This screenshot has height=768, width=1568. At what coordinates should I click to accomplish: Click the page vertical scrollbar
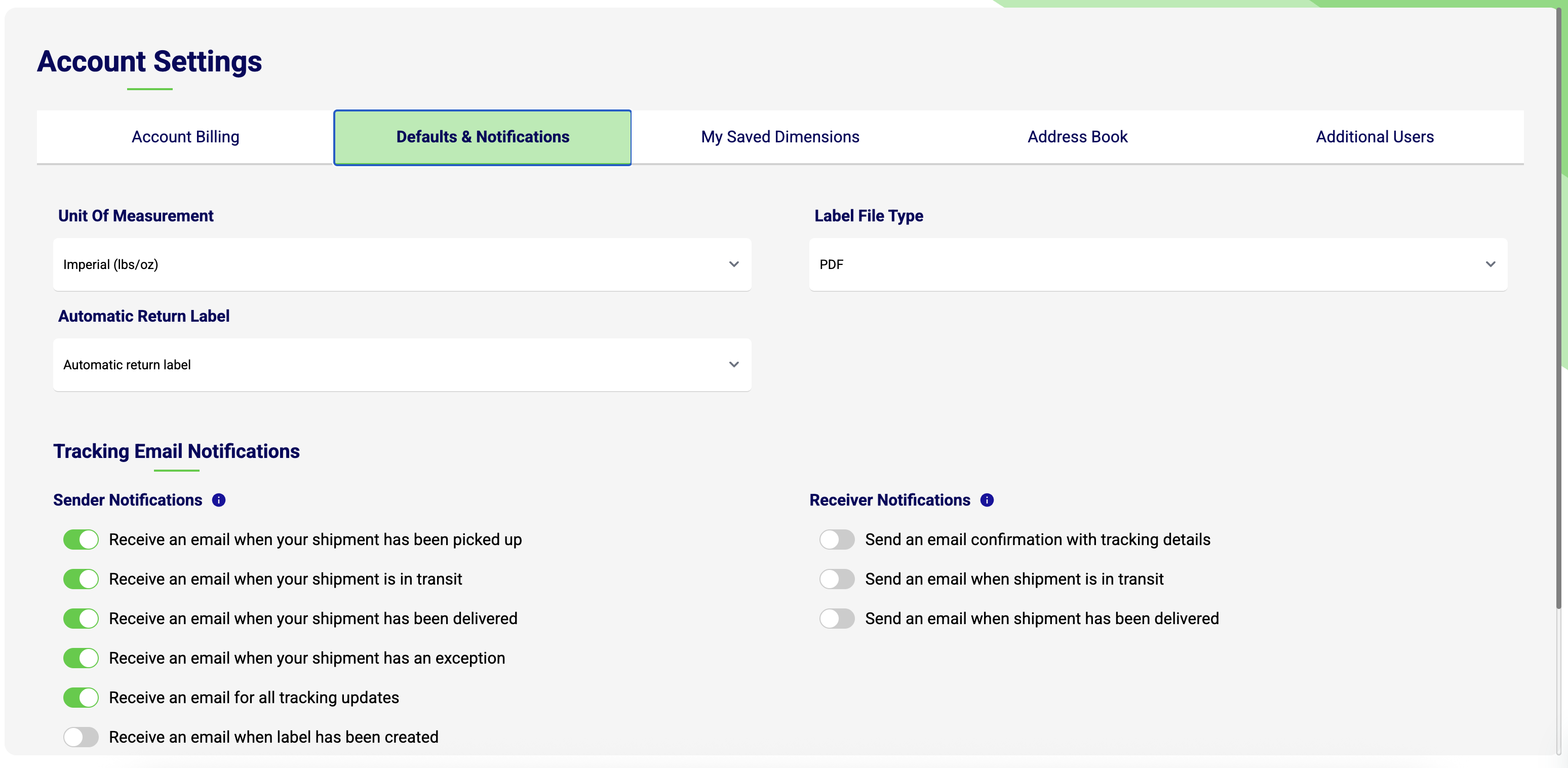(1560, 304)
